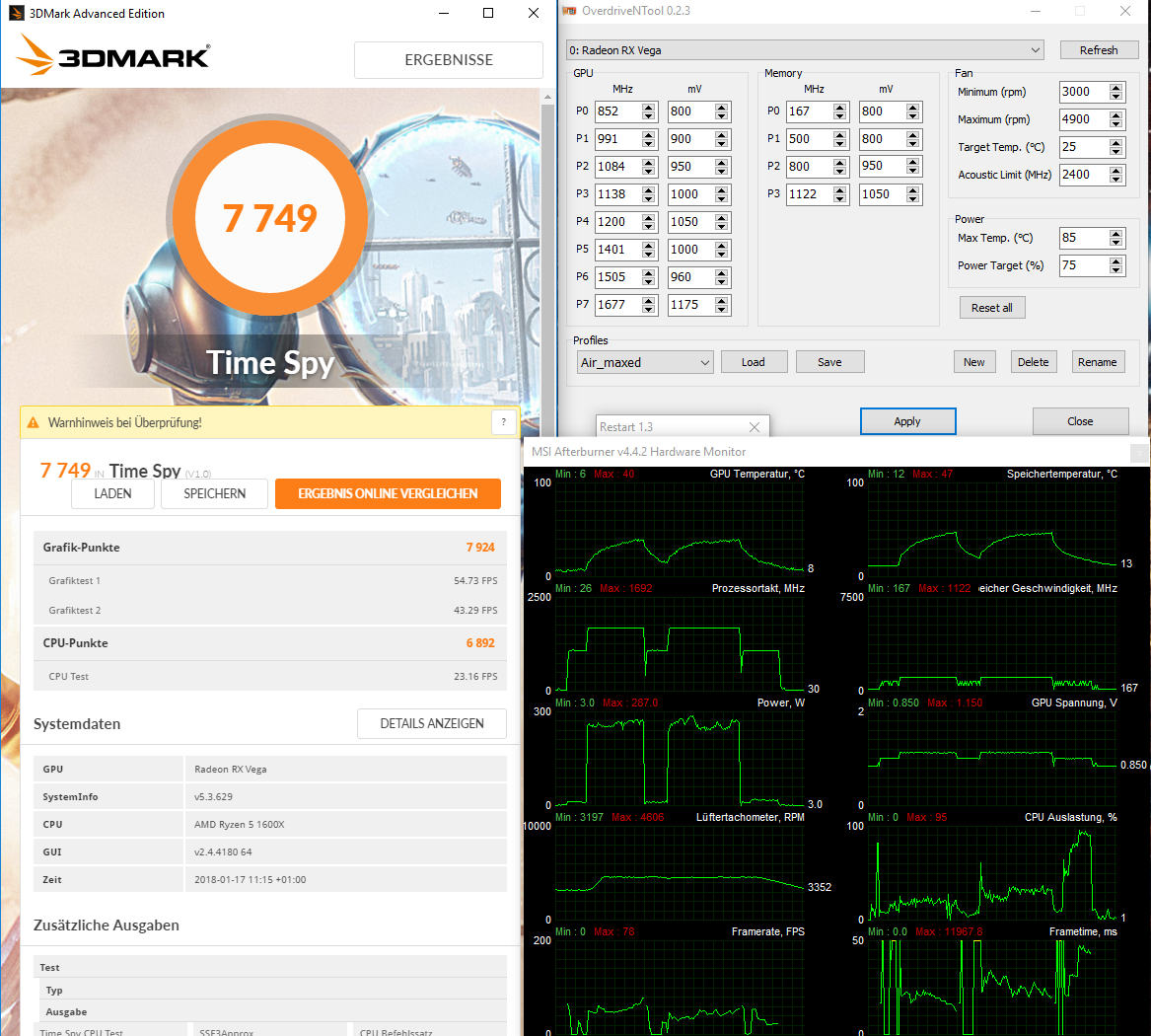Open help question mark on the warning bar

click(504, 422)
